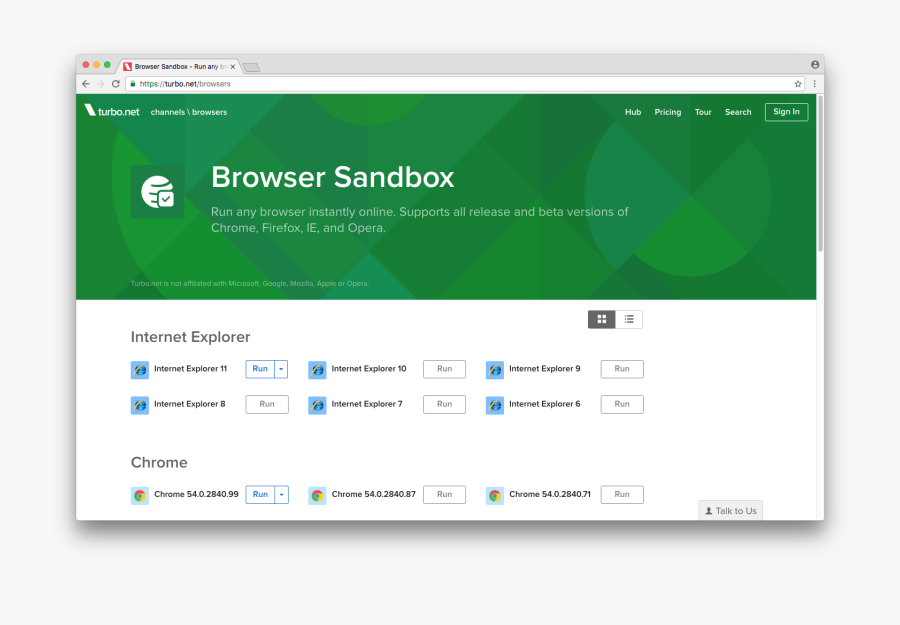Click the Browser Sandbox hero icon
This screenshot has width=900, height=625.
157,192
